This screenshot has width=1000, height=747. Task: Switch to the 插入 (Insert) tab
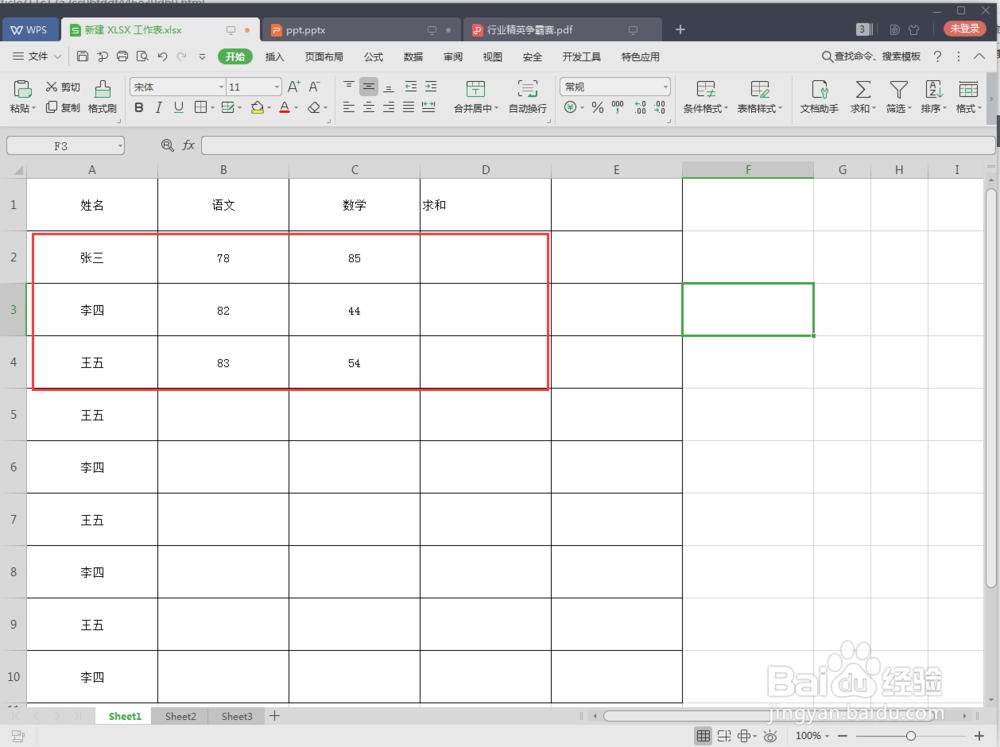pyautogui.click(x=274, y=57)
